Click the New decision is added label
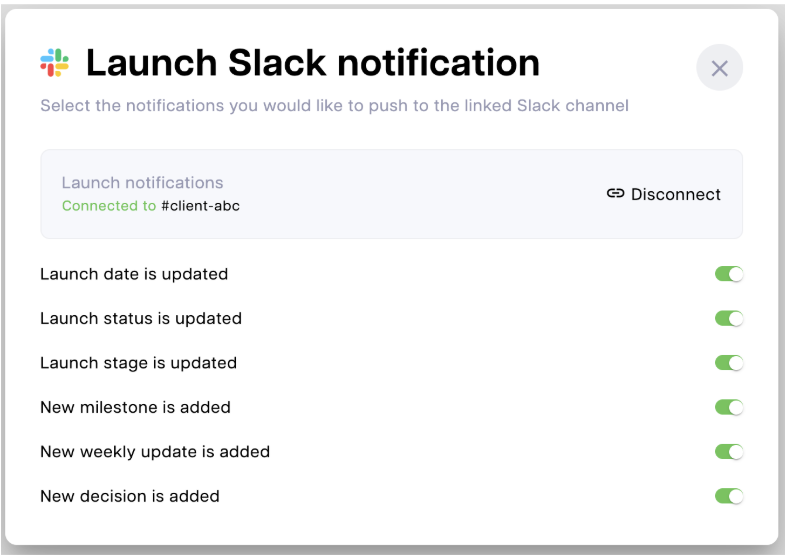This screenshot has height=558, width=788. (130, 496)
